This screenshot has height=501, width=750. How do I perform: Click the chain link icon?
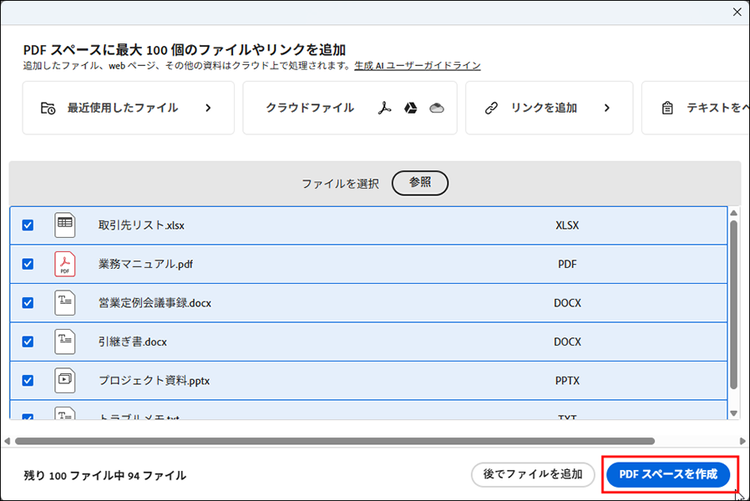491,108
